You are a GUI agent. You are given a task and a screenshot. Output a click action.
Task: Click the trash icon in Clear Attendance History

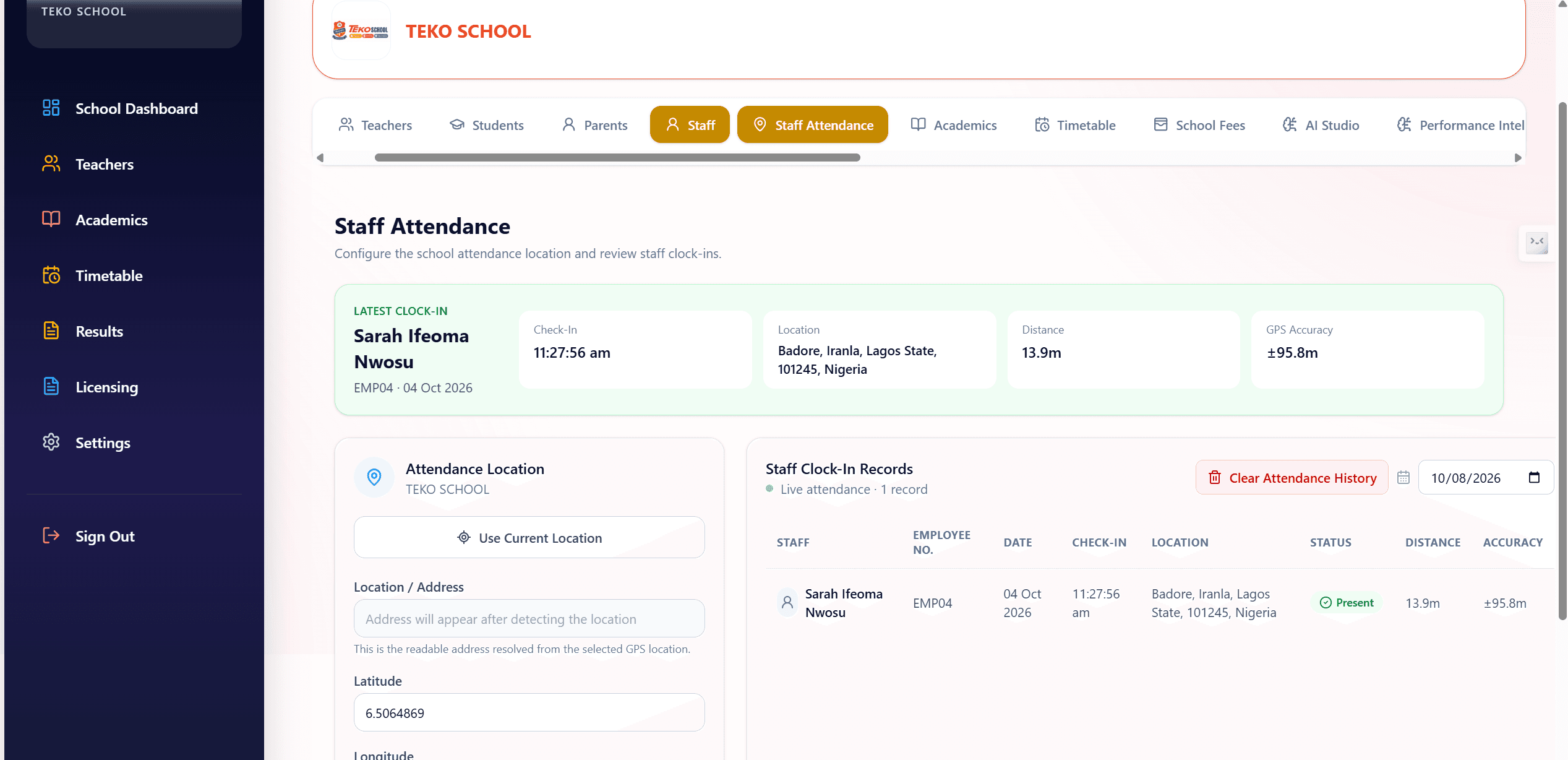[x=1215, y=478]
